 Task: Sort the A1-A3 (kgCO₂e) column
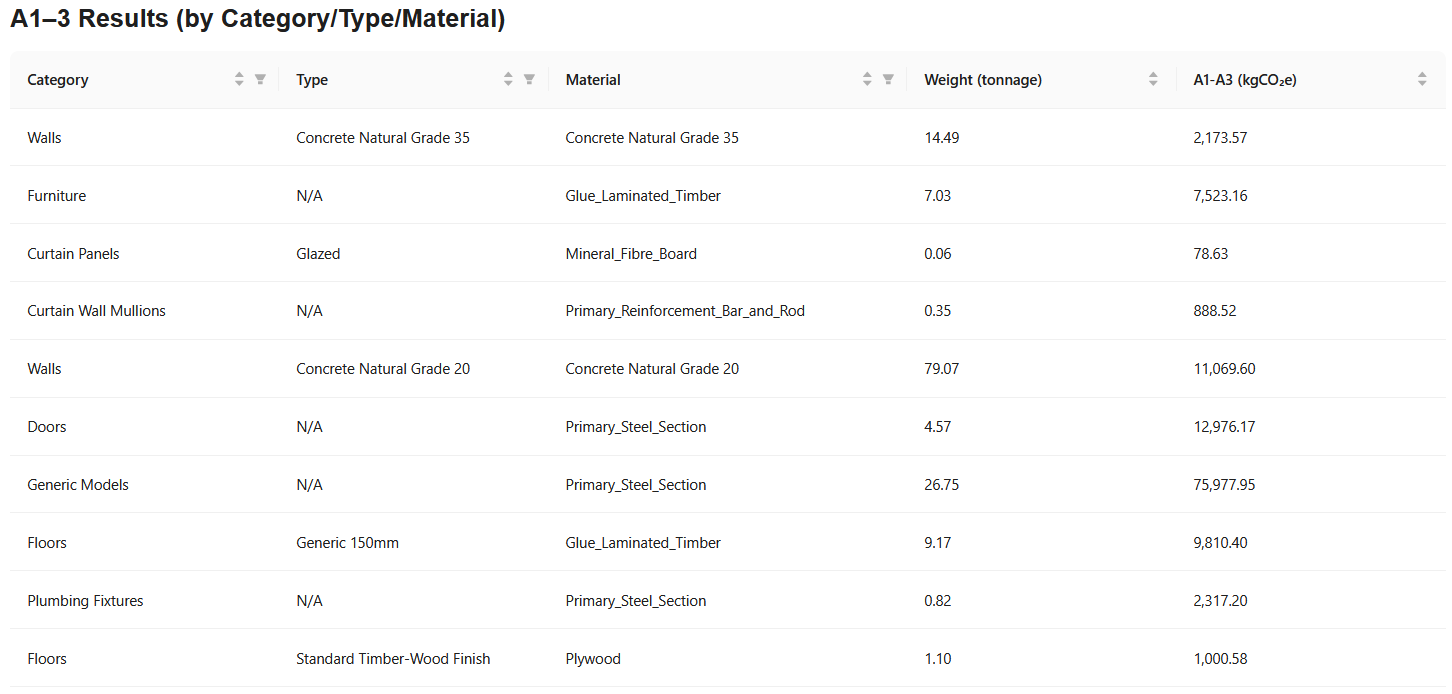1421,78
